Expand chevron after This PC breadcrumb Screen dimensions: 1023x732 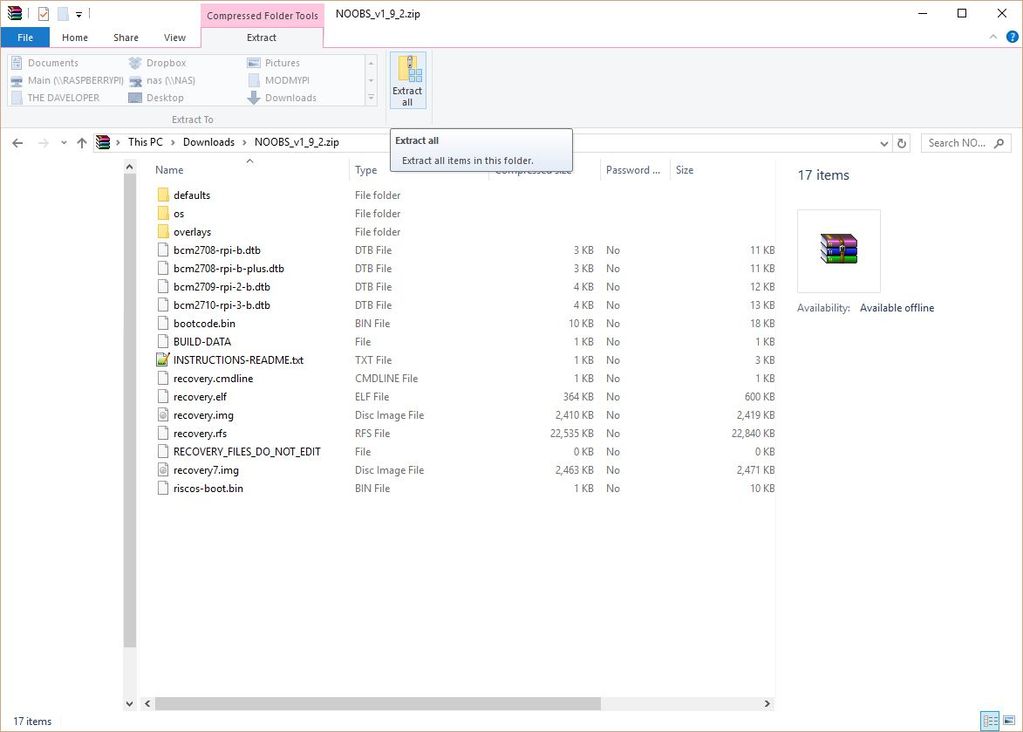click(173, 142)
